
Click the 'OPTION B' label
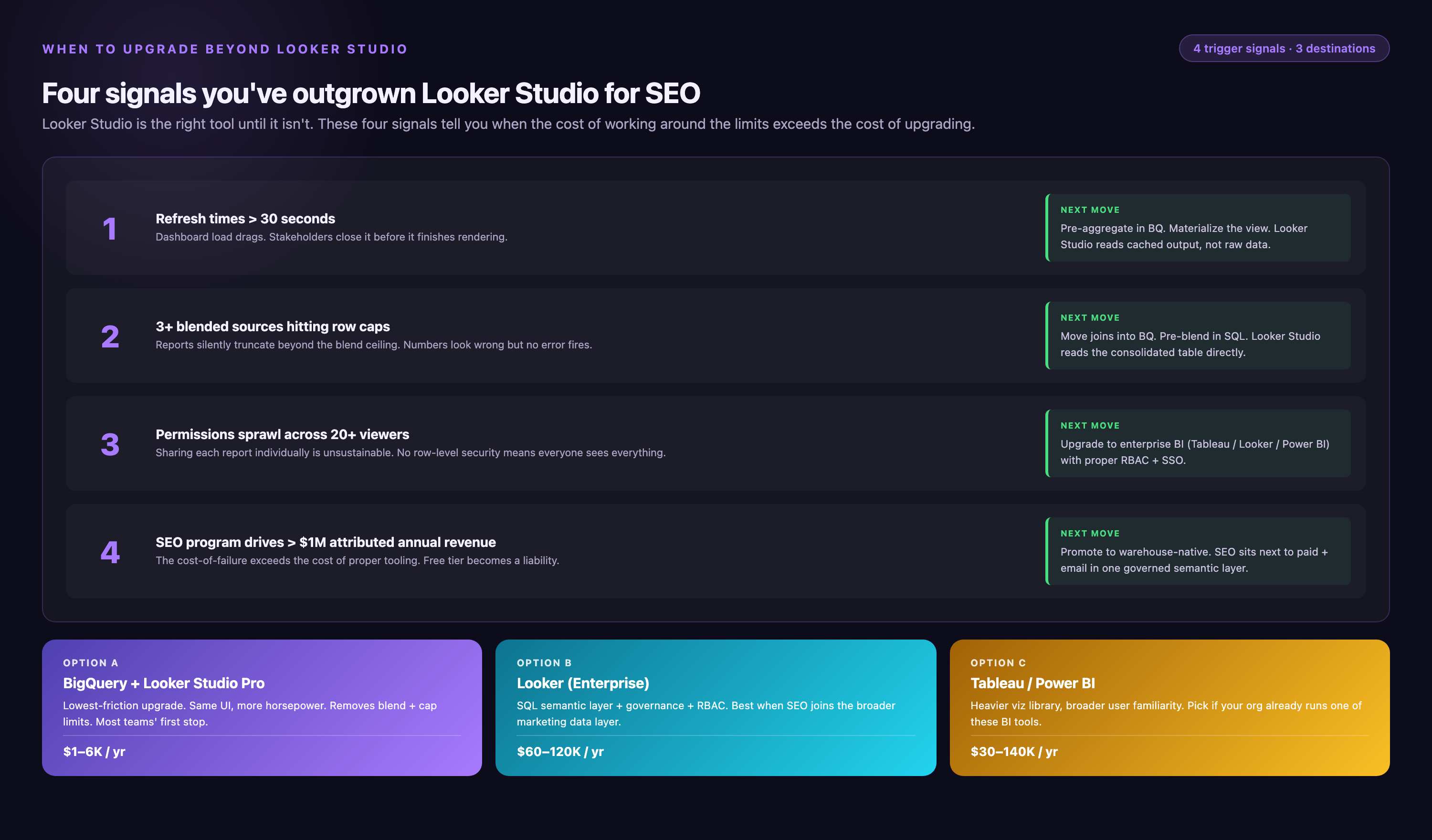tap(544, 663)
